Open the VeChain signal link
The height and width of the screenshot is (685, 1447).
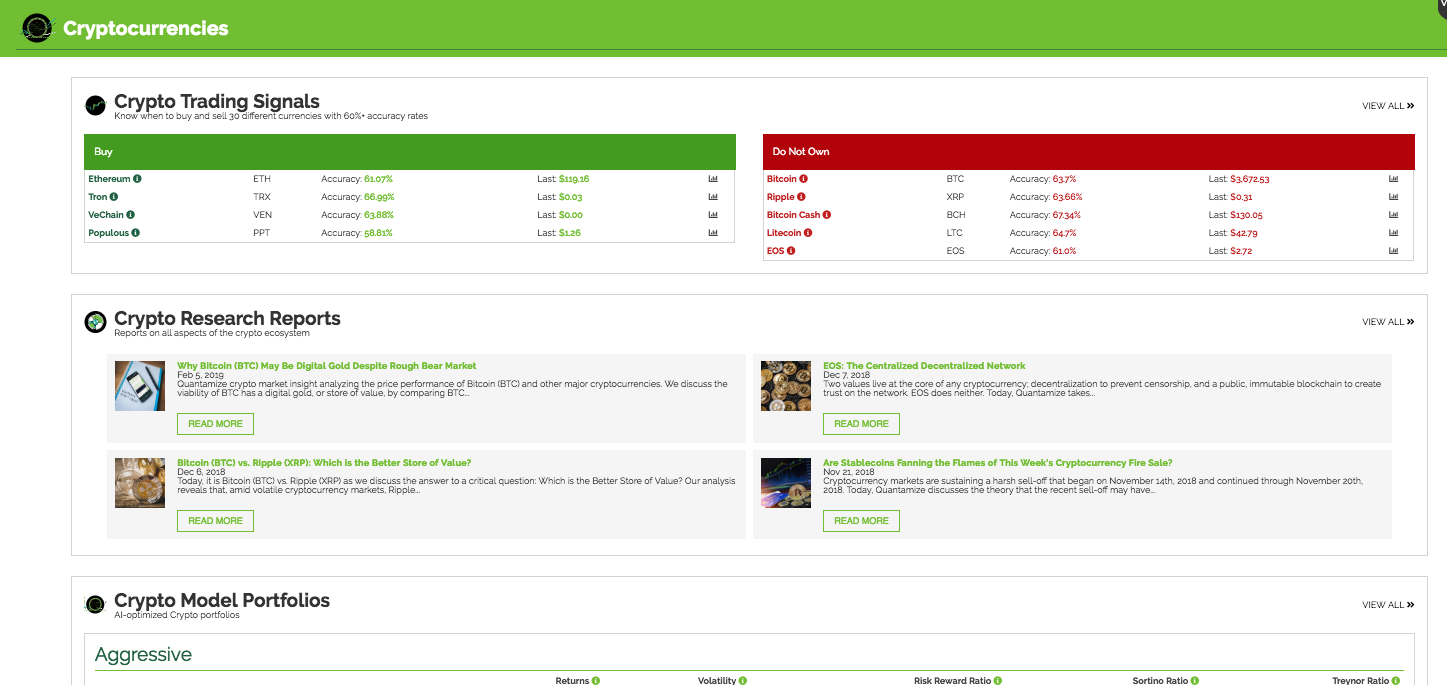(106, 215)
